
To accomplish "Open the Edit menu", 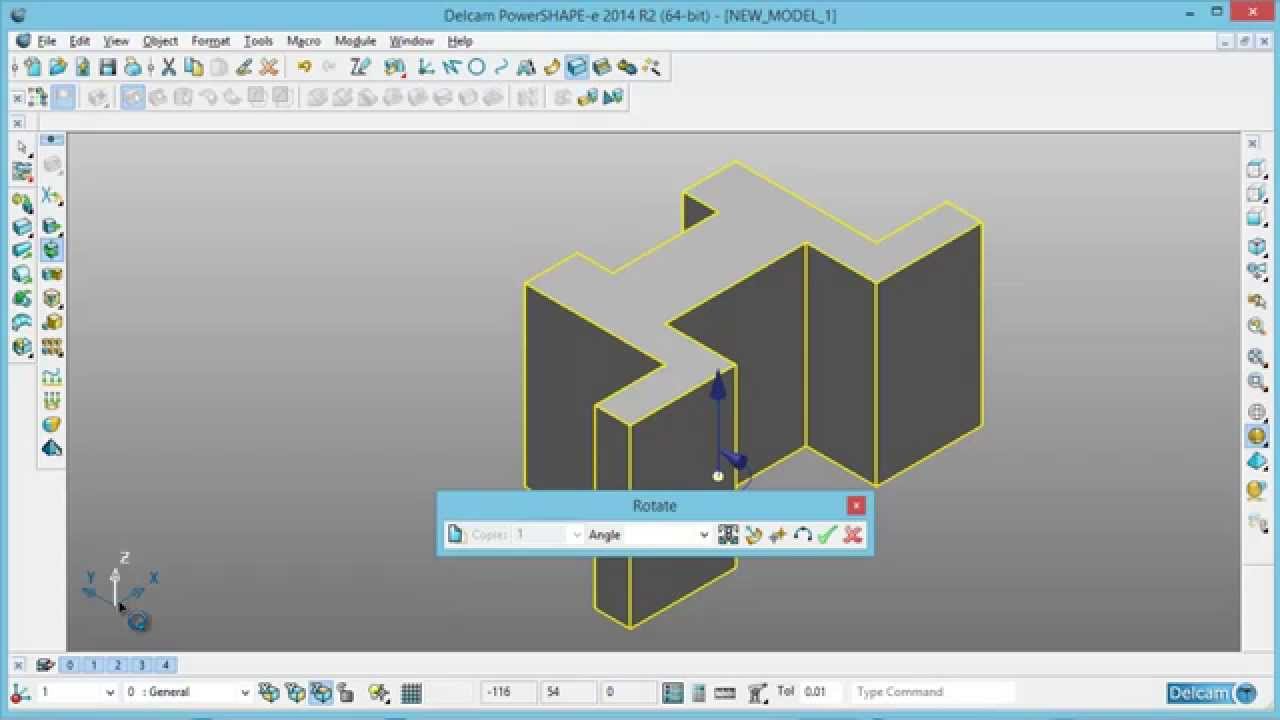I will click(80, 41).
